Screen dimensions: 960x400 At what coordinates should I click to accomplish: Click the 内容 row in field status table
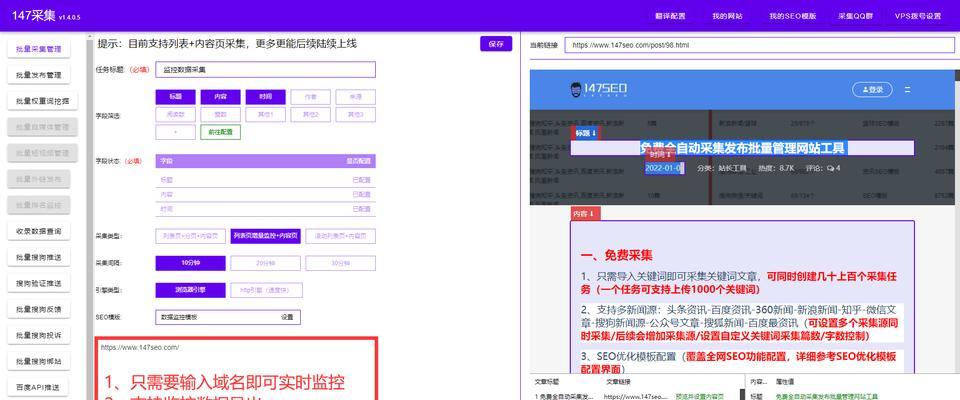click(x=266, y=194)
